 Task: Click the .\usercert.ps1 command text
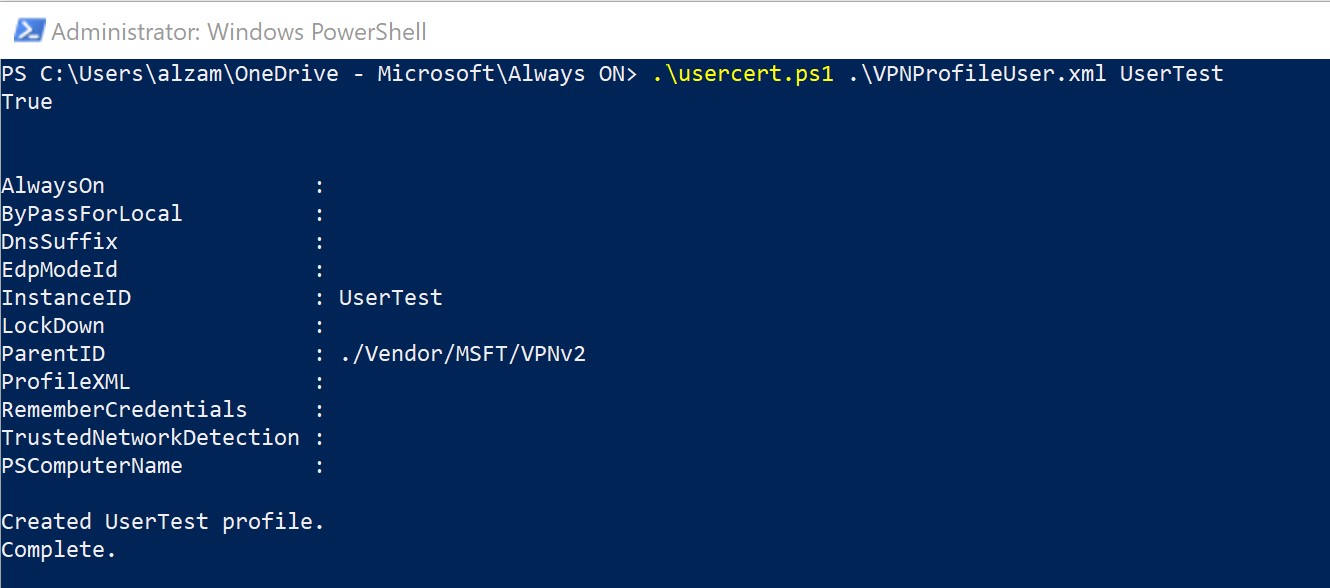742,75
